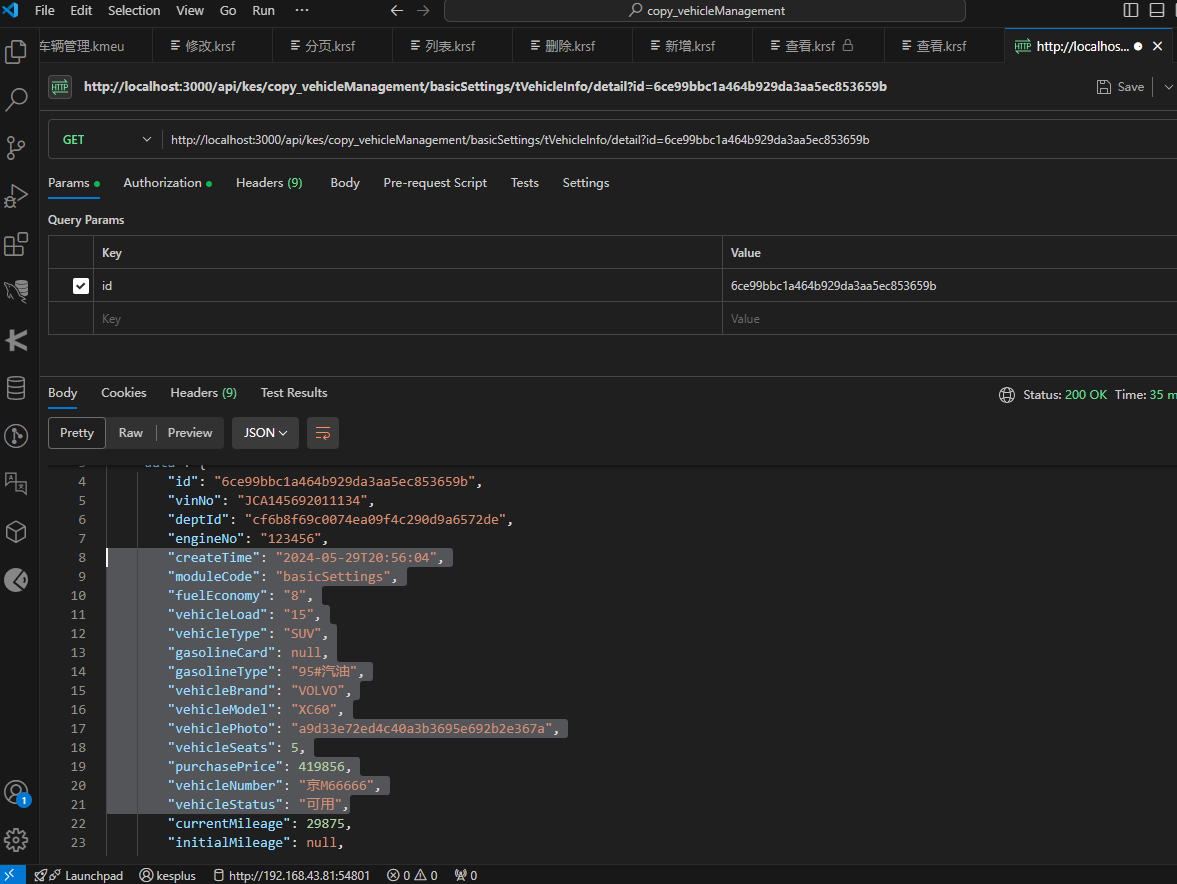Image resolution: width=1177 pixels, height=884 pixels.
Task: Click the globe icon next to Status 200
Action: pyautogui.click(x=1007, y=394)
